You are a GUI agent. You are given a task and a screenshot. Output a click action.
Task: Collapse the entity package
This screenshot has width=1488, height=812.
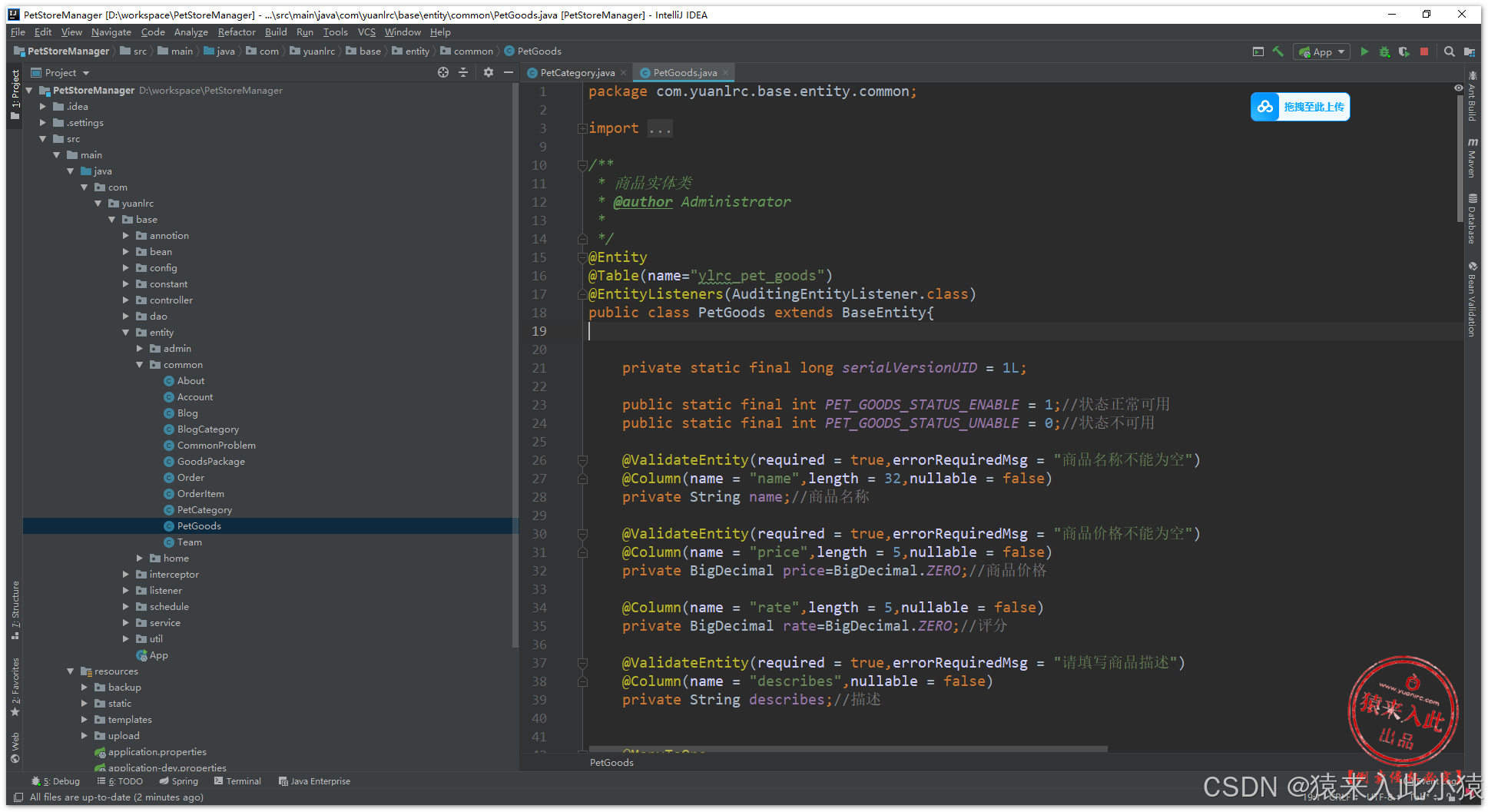click(x=126, y=333)
